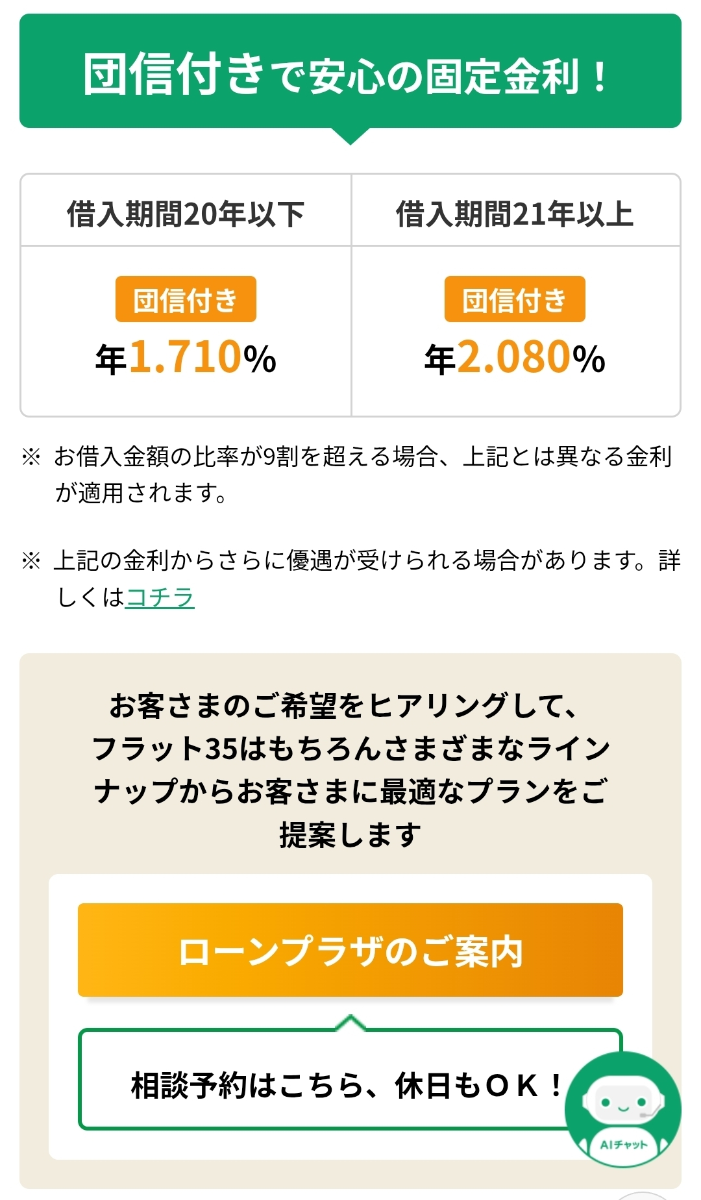Click the 年1.710% interest rate figure
Screen dimensions: 701x1200
pyautogui.click(x=187, y=356)
